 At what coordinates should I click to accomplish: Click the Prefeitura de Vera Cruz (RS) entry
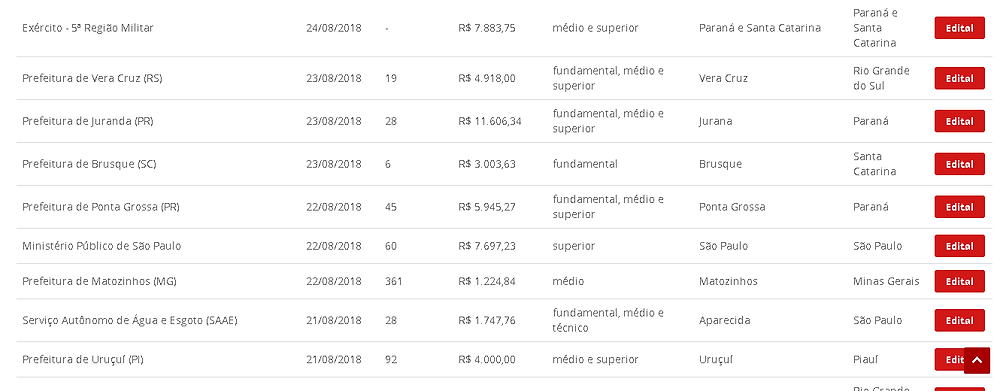pos(92,78)
